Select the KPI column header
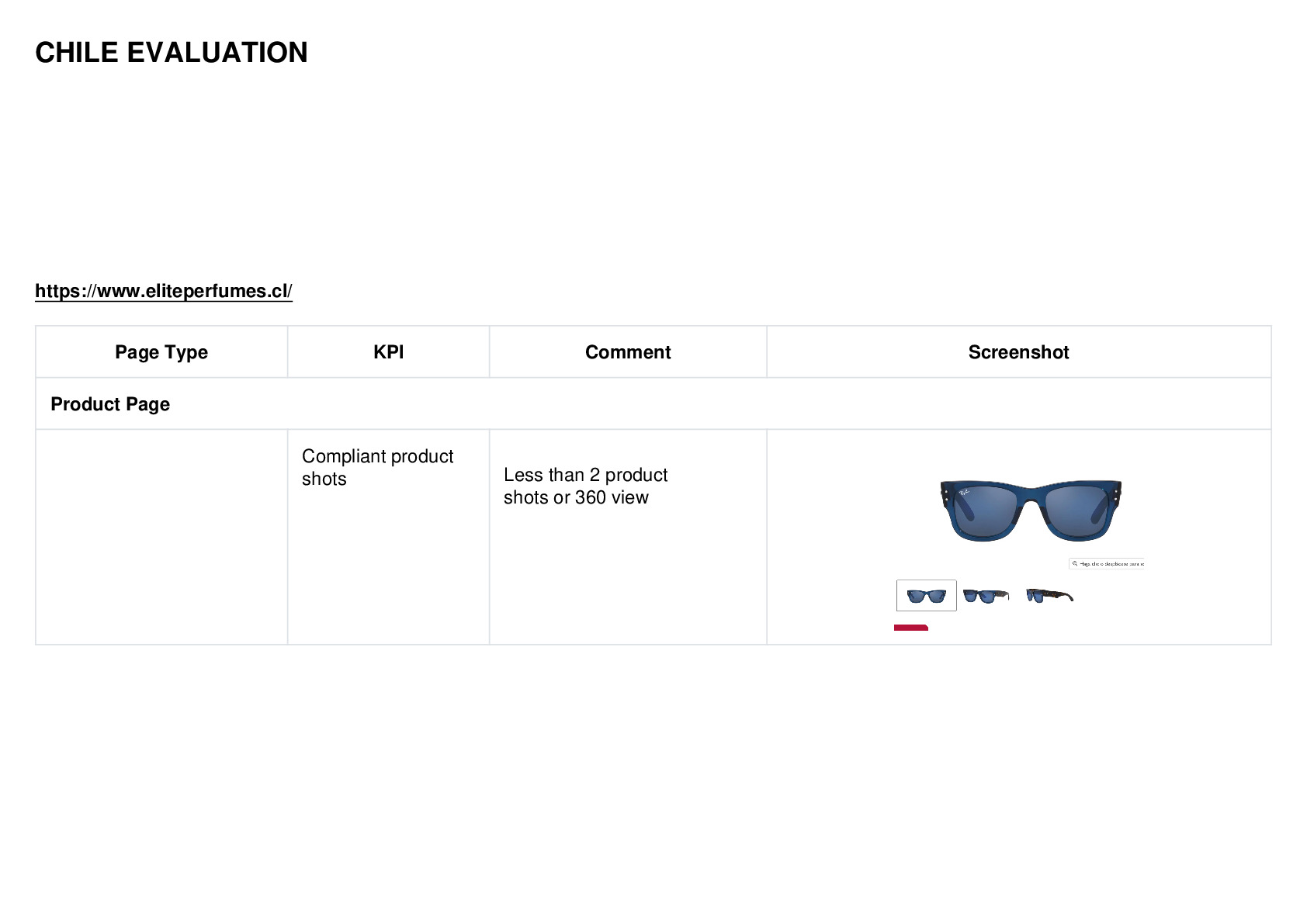 389,352
